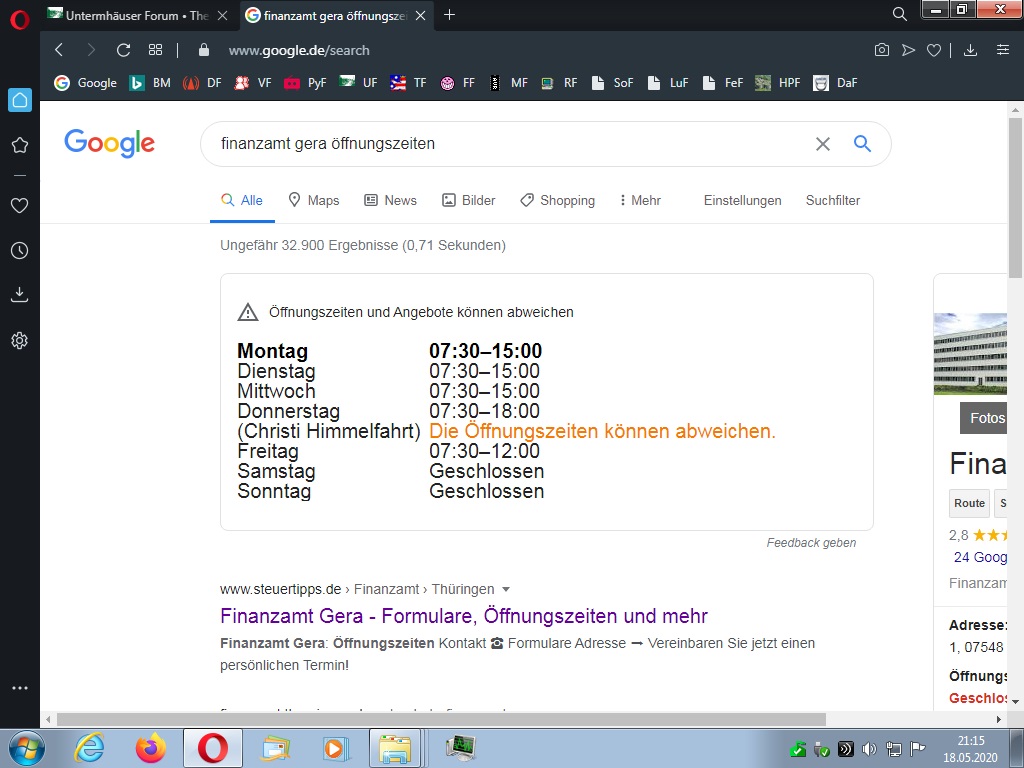
Task: Open history clock icon in sidebar
Action: click(19, 250)
